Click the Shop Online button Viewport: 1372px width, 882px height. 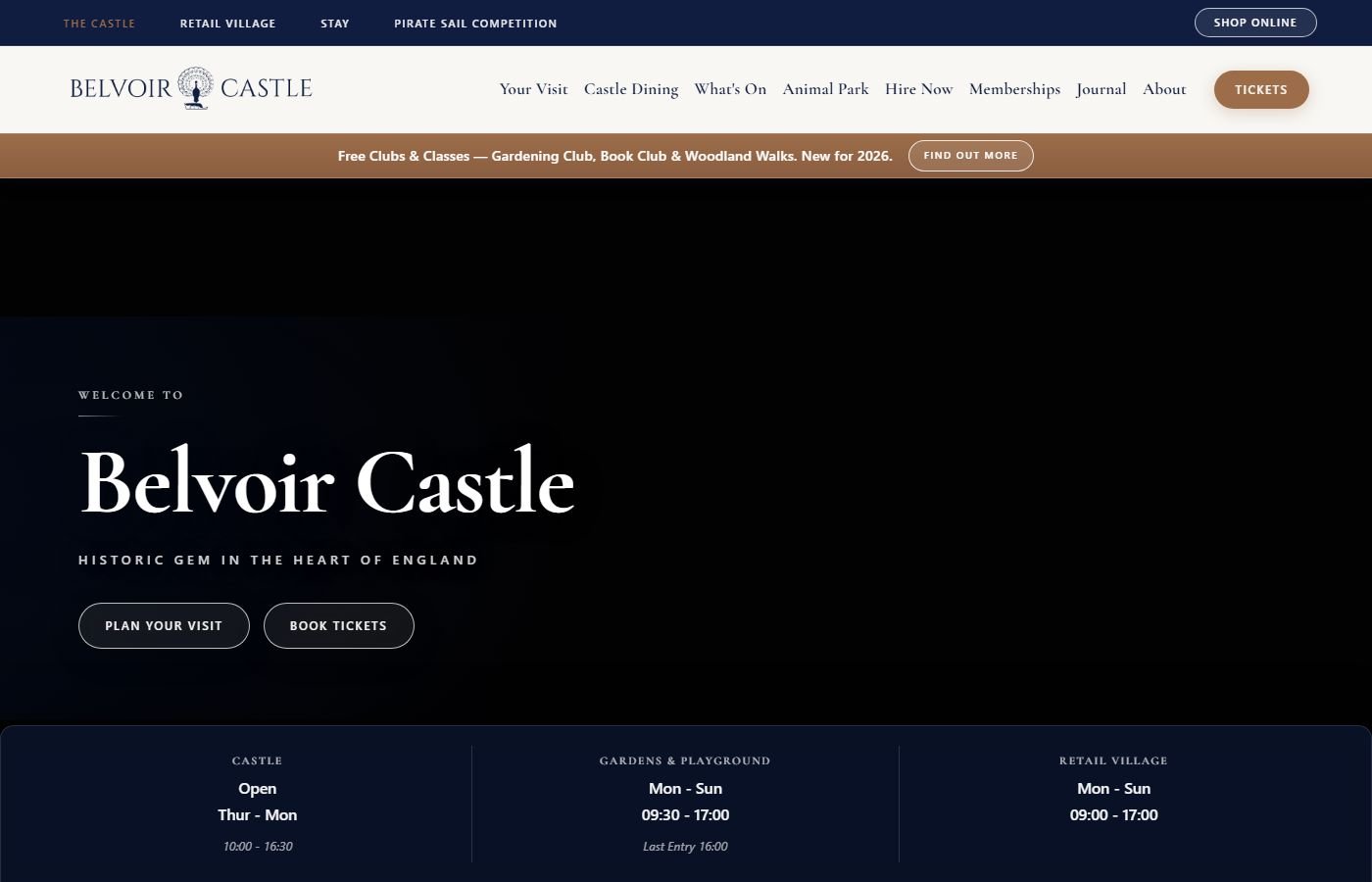click(x=1255, y=23)
